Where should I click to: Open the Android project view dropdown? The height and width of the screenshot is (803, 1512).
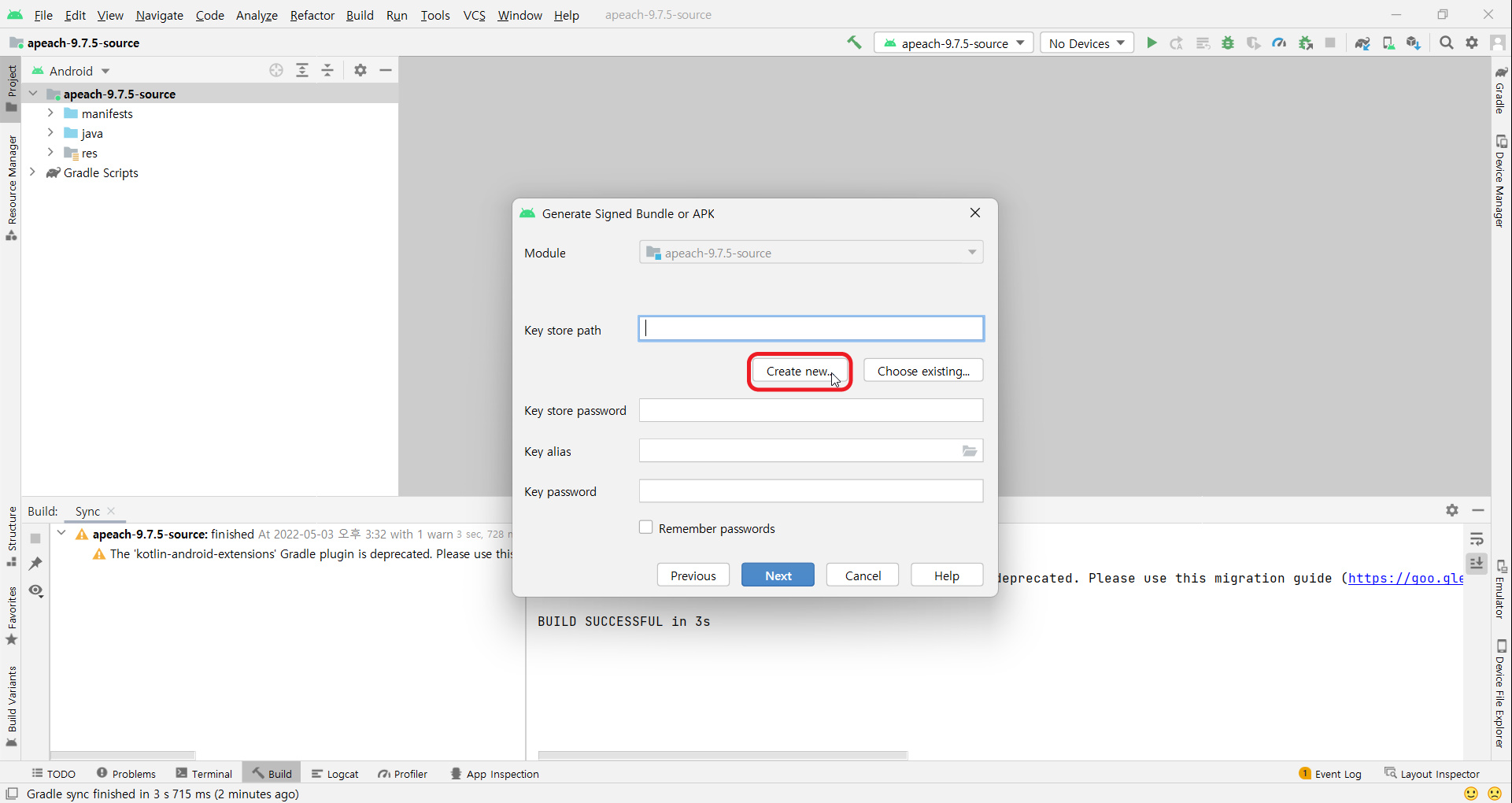click(x=71, y=71)
